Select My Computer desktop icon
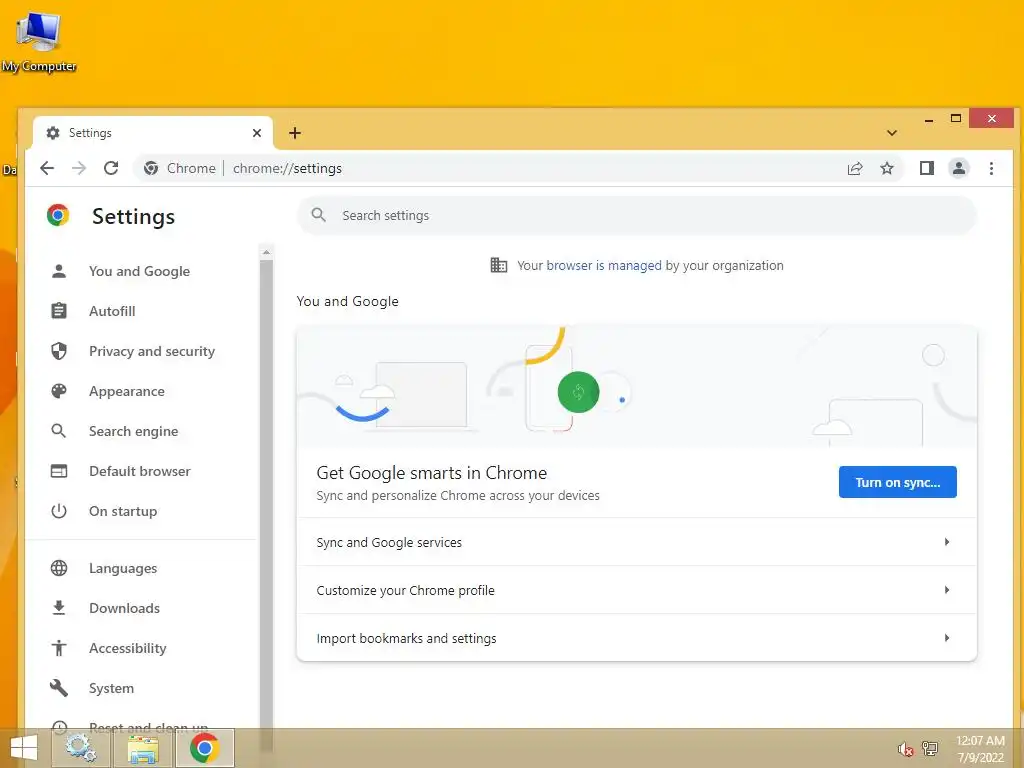The height and width of the screenshot is (768, 1024). [39, 41]
